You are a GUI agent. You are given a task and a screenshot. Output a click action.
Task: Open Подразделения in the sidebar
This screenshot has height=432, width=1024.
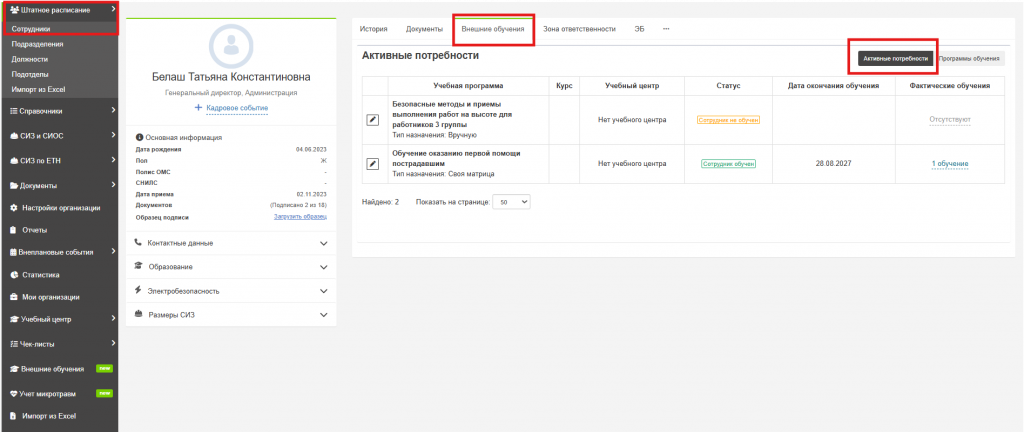(38, 44)
